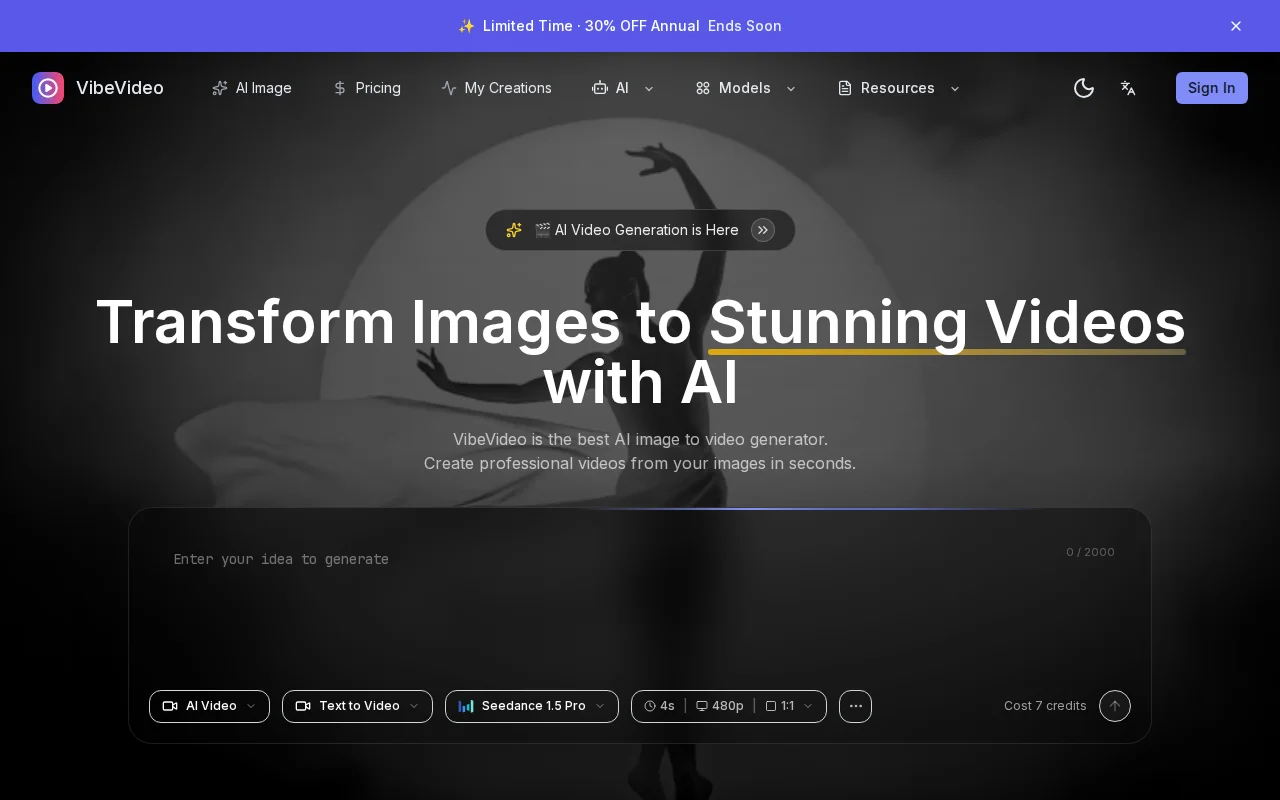Image resolution: width=1280 pixels, height=800 pixels.
Task: Click the 30% OFF Annual promo text
Action: coord(642,26)
